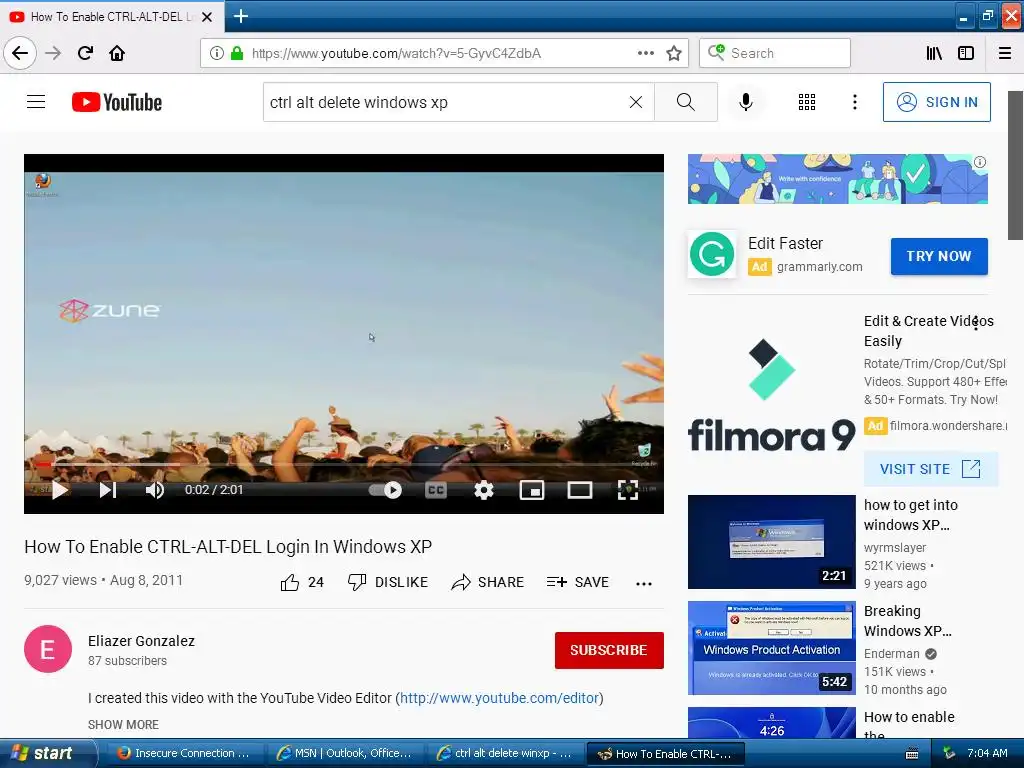Image resolution: width=1024 pixels, height=768 pixels.
Task: Open a new browser tab
Action: point(241,16)
